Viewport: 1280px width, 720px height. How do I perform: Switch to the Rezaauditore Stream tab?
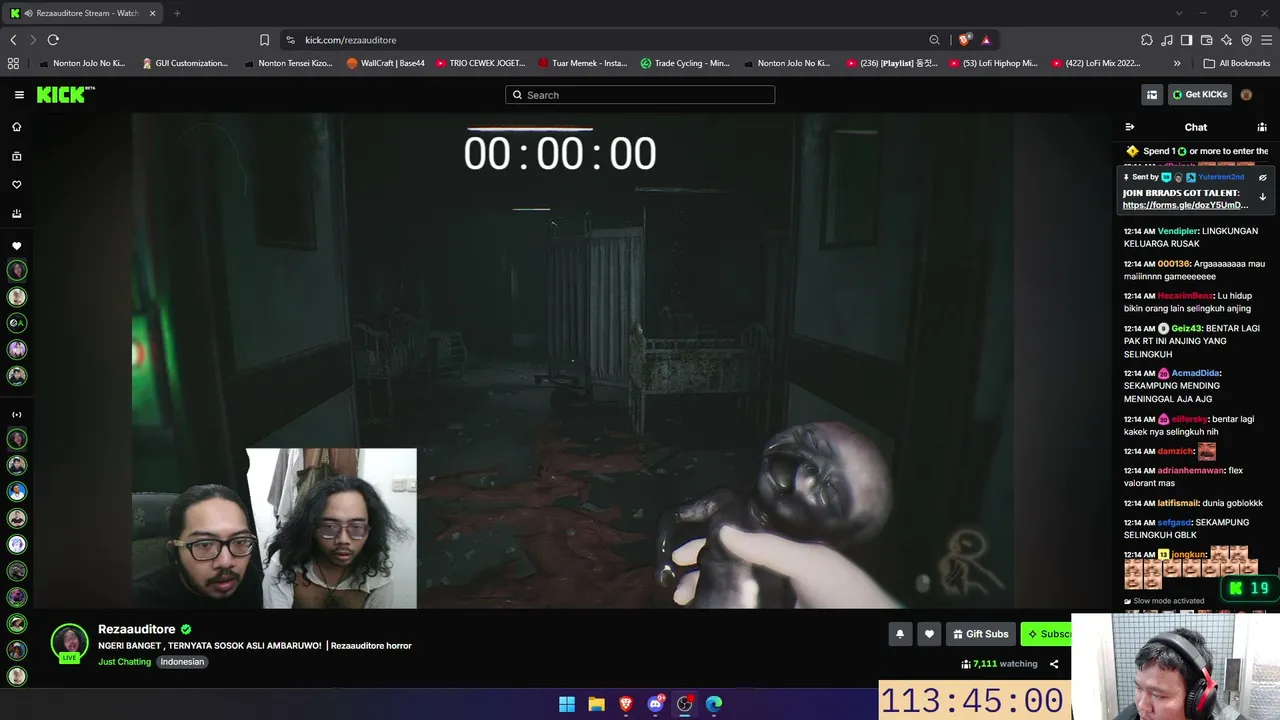click(84, 13)
